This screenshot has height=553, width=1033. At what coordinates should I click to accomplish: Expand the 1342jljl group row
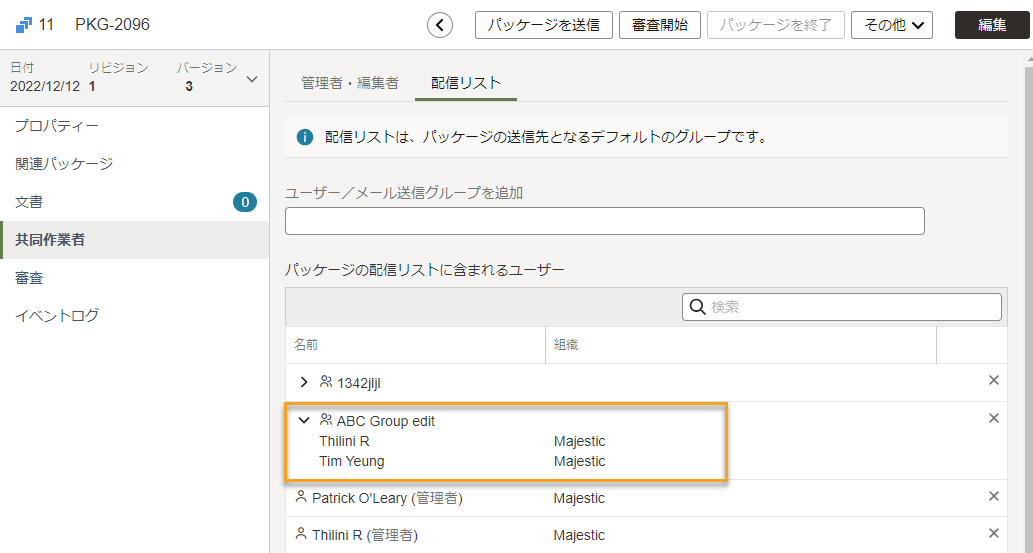click(304, 382)
